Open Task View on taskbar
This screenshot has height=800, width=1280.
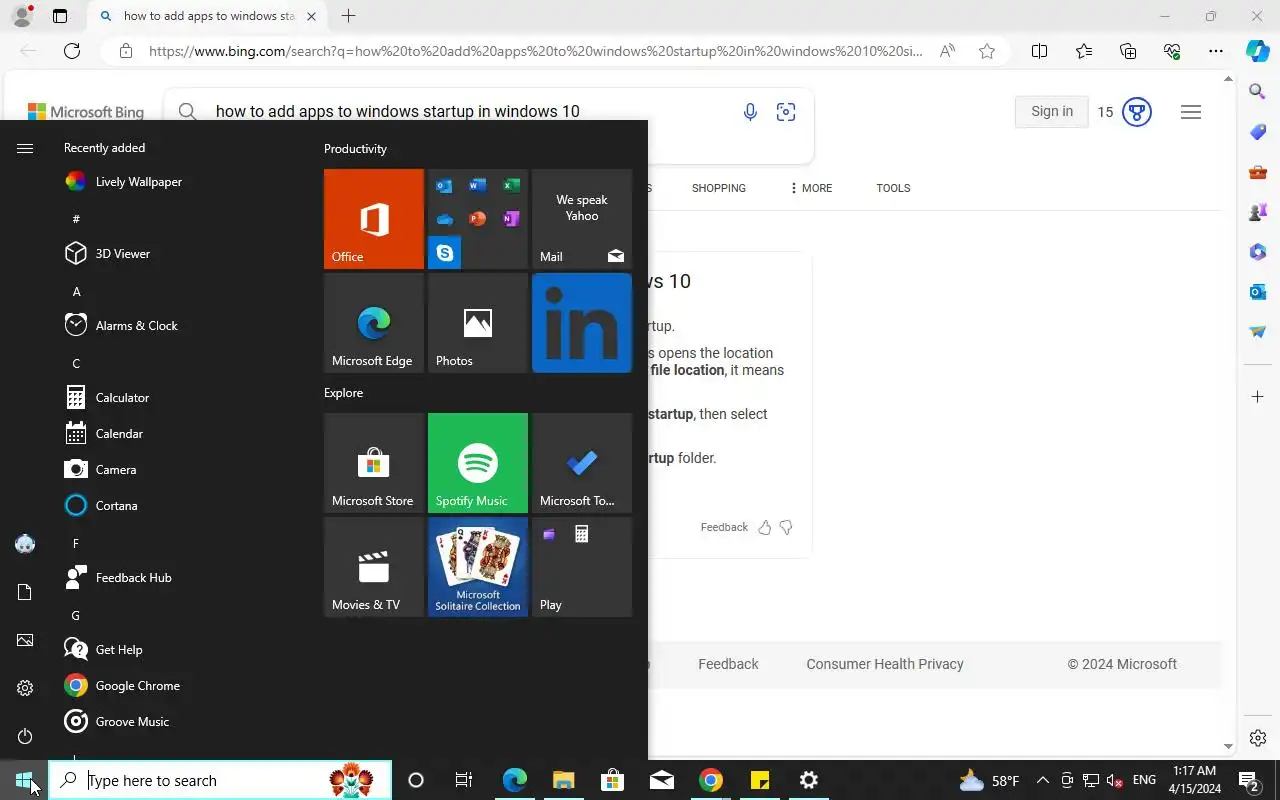(464, 780)
